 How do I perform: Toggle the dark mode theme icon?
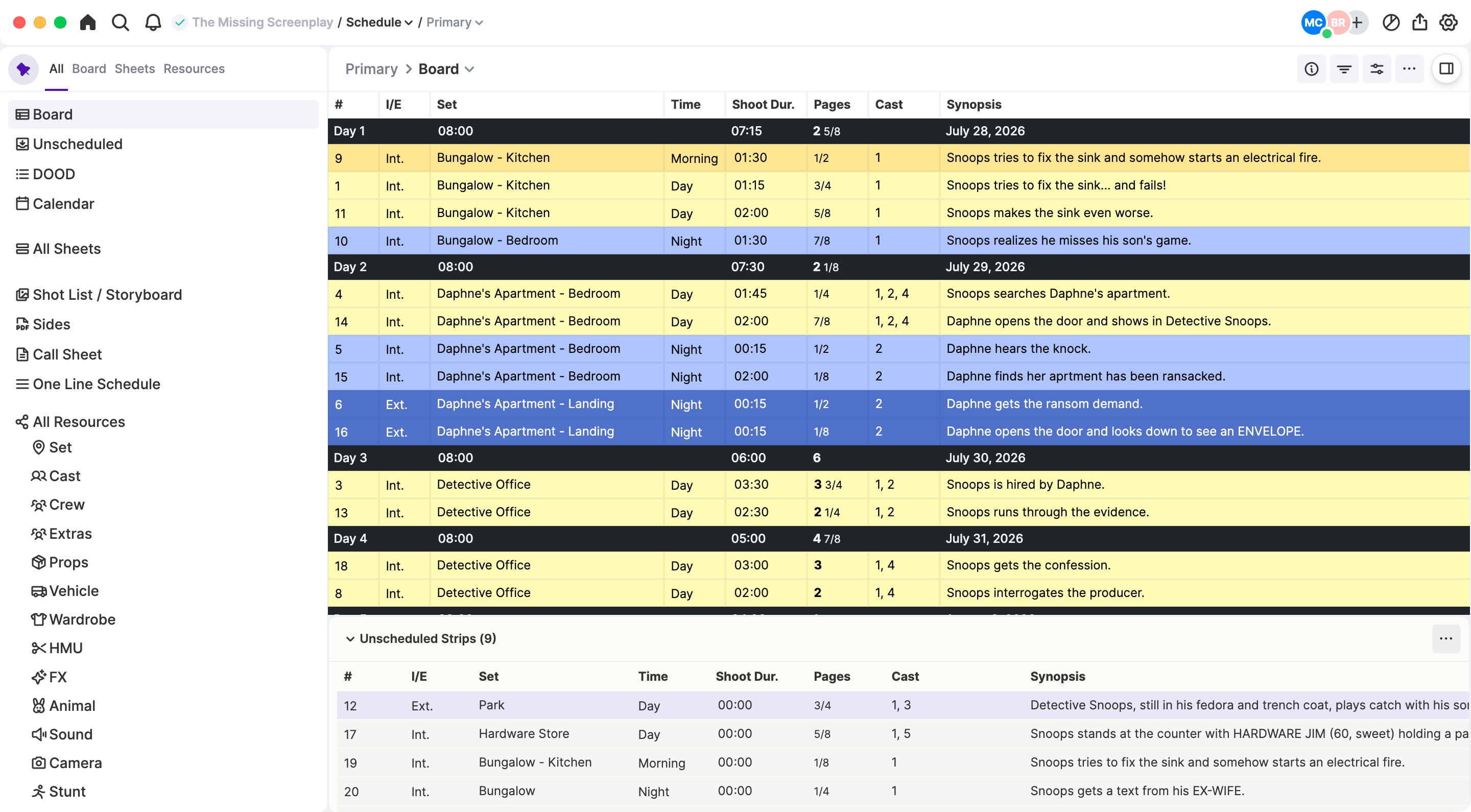point(1390,22)
